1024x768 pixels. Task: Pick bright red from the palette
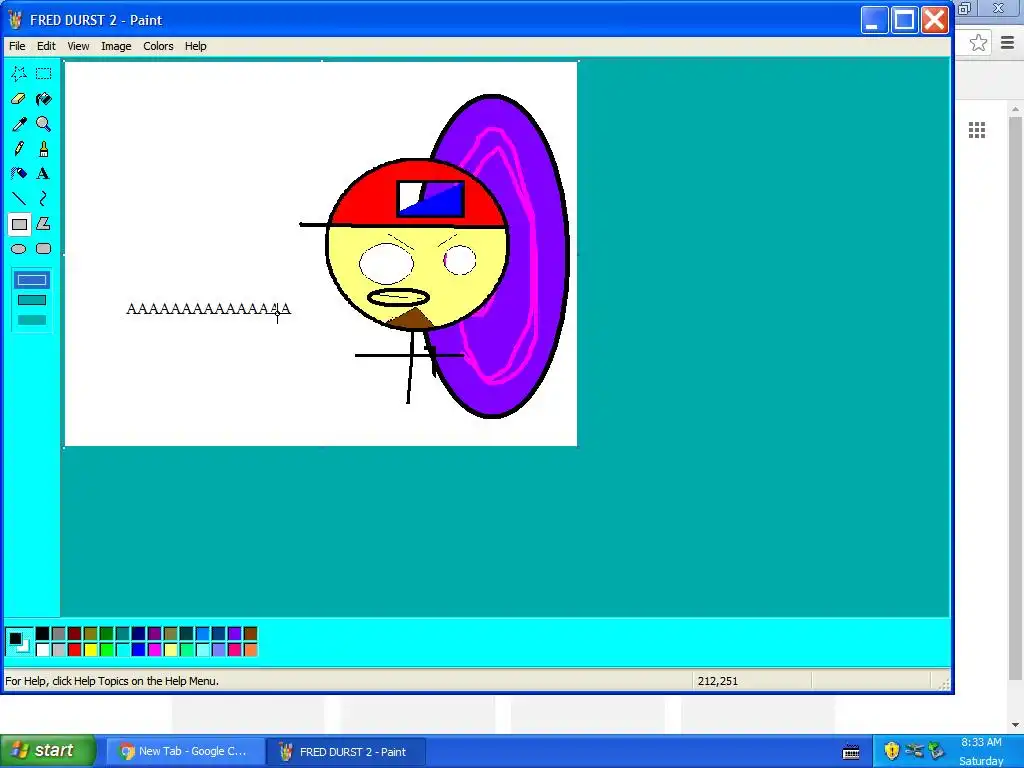[74, 650]
